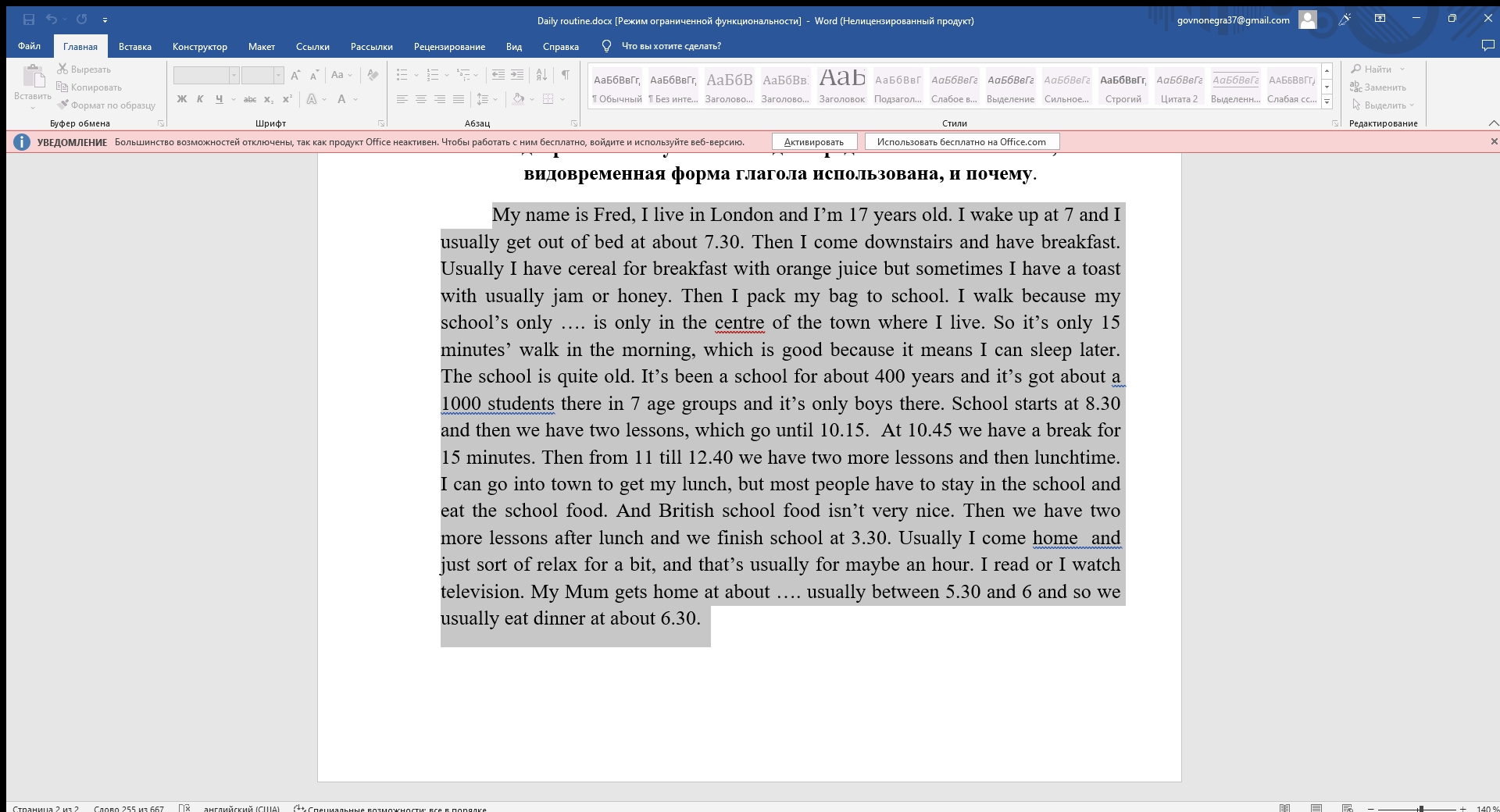Open the Change Case Aa dropdown
The width and height of the screenshot is (1500, 812).
pos(341,75)
